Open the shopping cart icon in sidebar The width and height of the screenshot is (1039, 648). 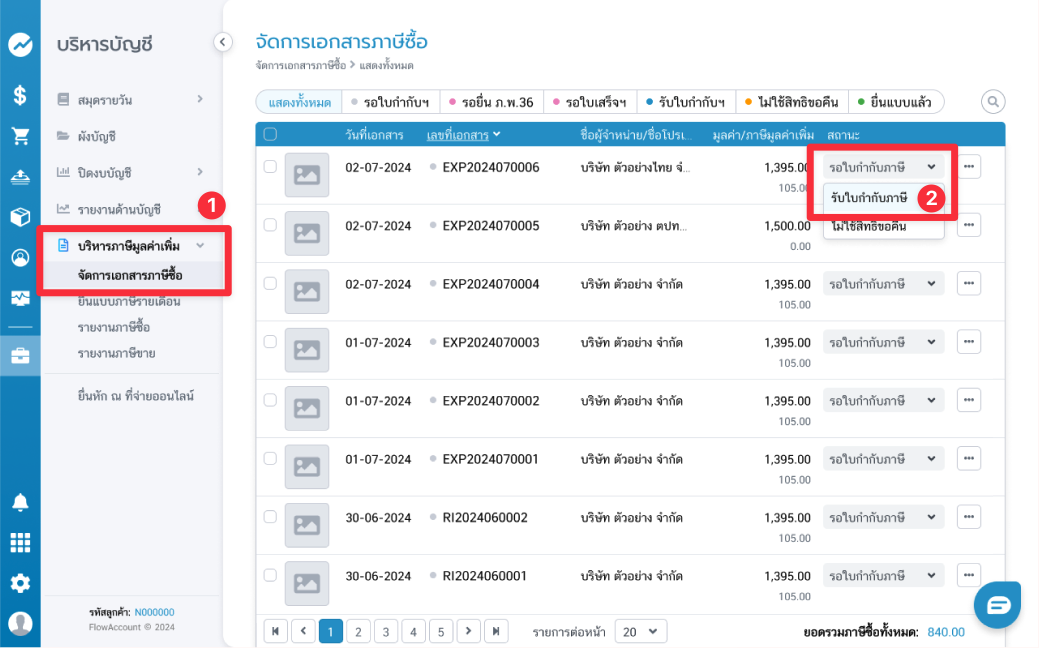pos(20,136)
